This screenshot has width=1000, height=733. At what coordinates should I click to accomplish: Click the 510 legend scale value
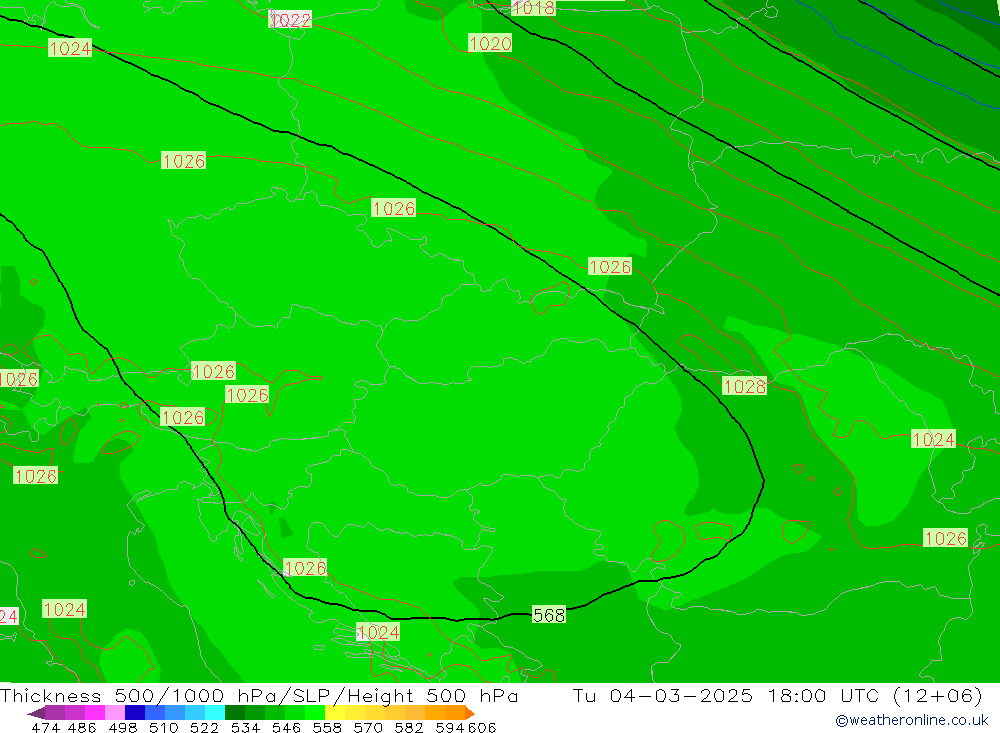click(164, 727)
